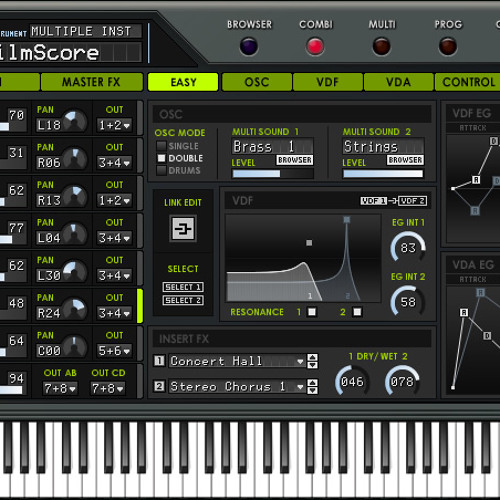Open the OUT CD 7+8 dropdown
The image size is (500, 500).
point(108,389)
